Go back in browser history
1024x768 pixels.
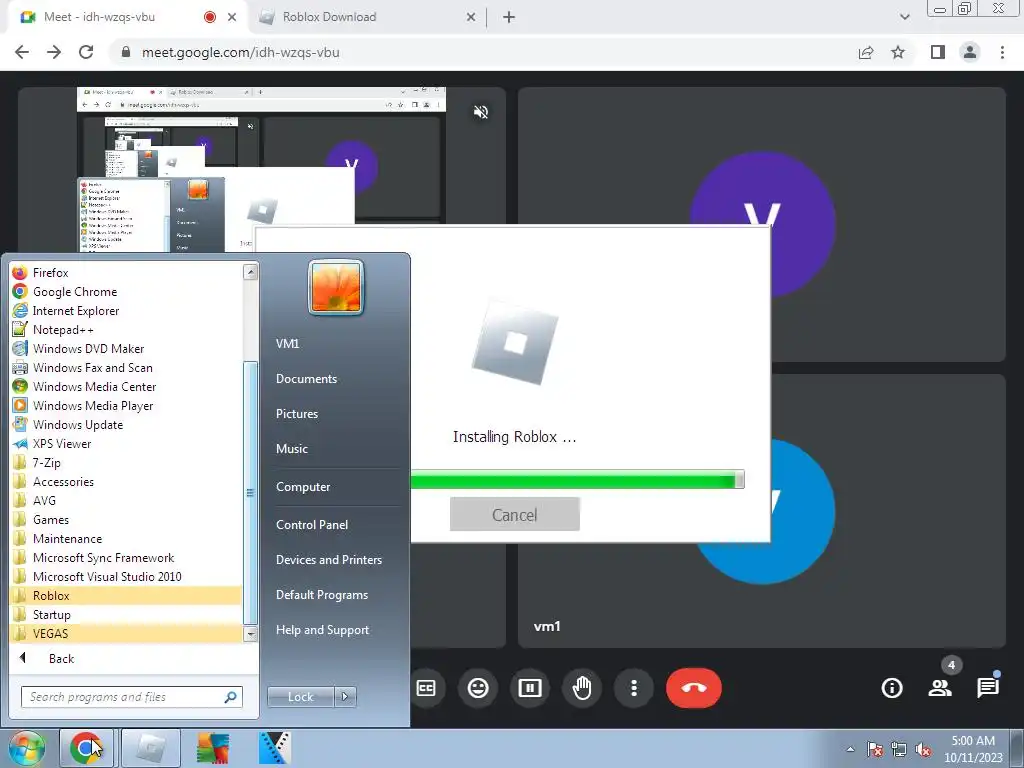click(x=22, y=52)
